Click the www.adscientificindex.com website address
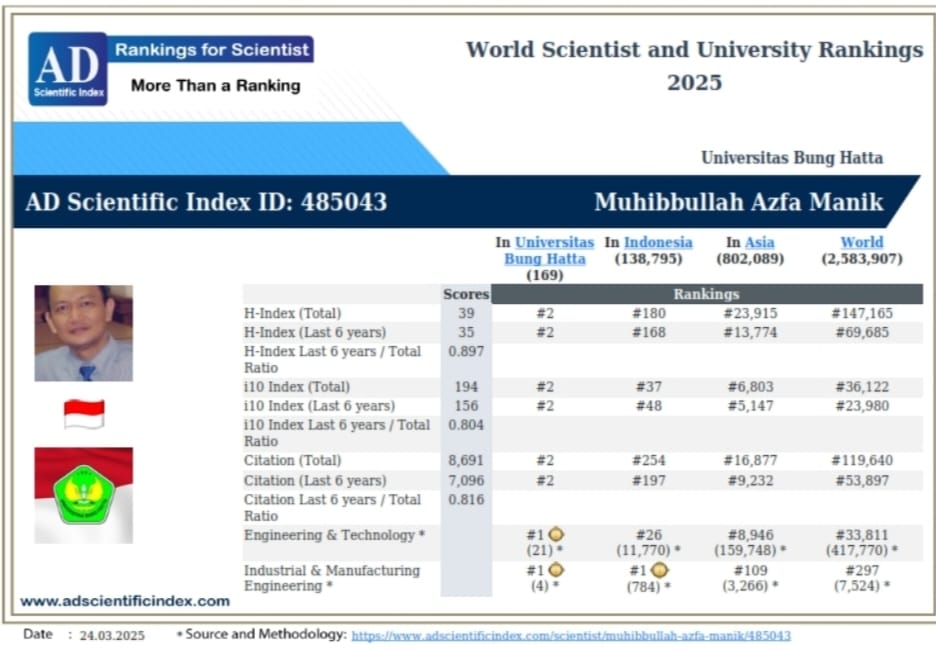 (125, 601)
